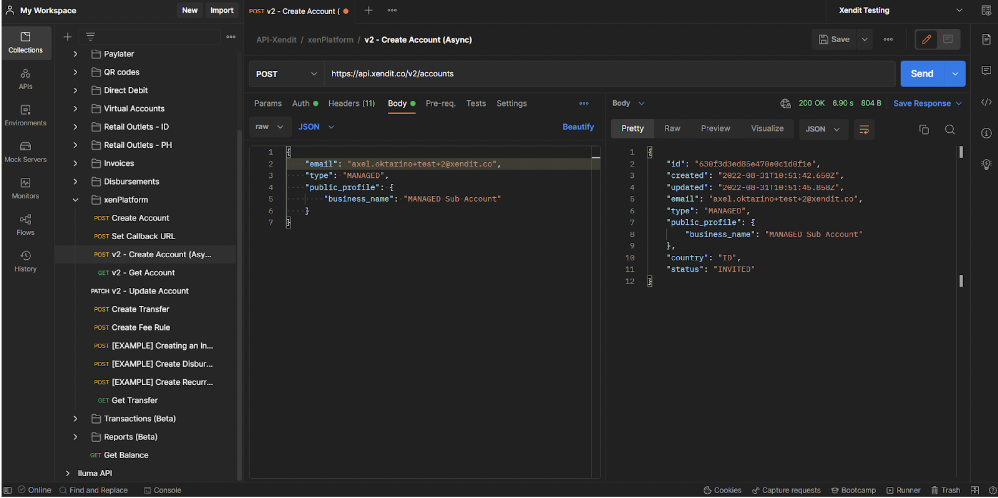Open the code snippet icon in the right sidebar

pos(986,102)
